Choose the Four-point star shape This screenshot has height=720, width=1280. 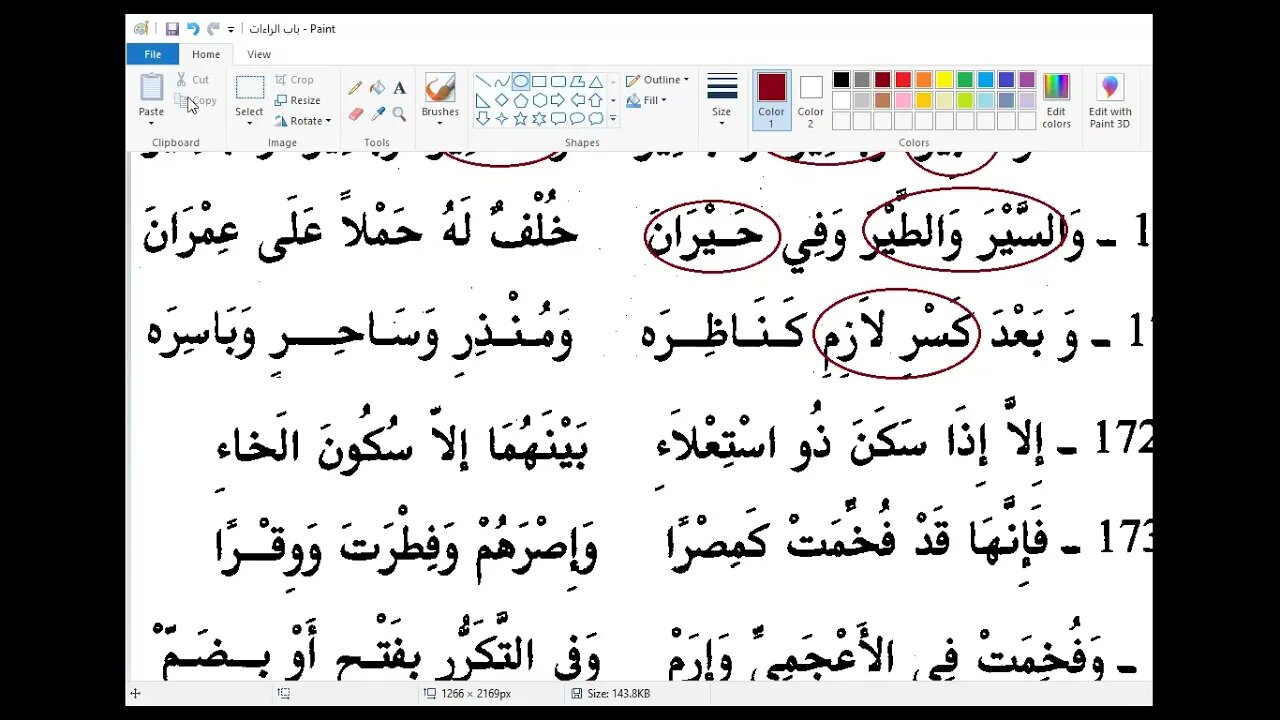click(x=502, y=119)
